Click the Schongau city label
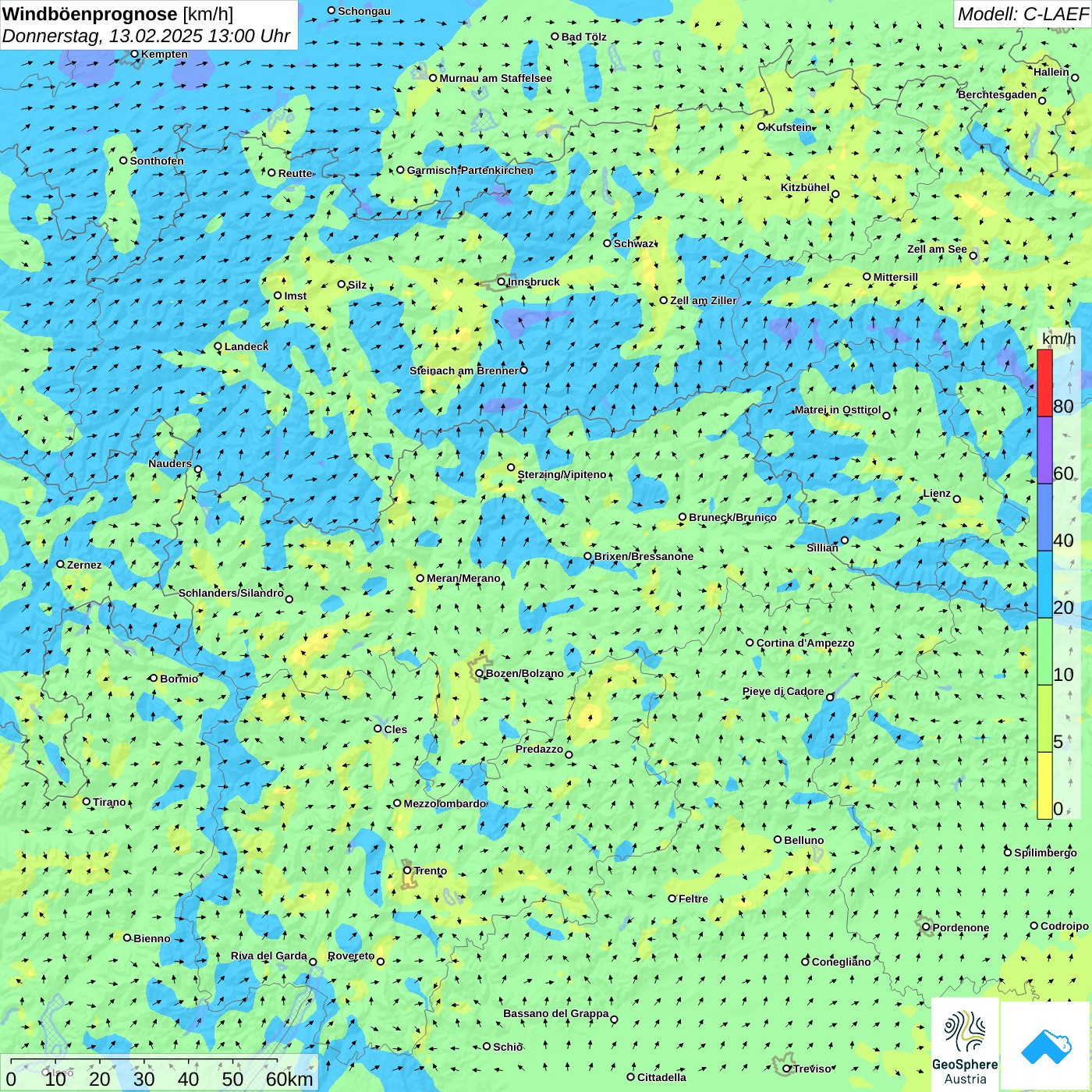Image resolution: width=1092 pixels, height=1092 pixels. (x=364, y=11)
